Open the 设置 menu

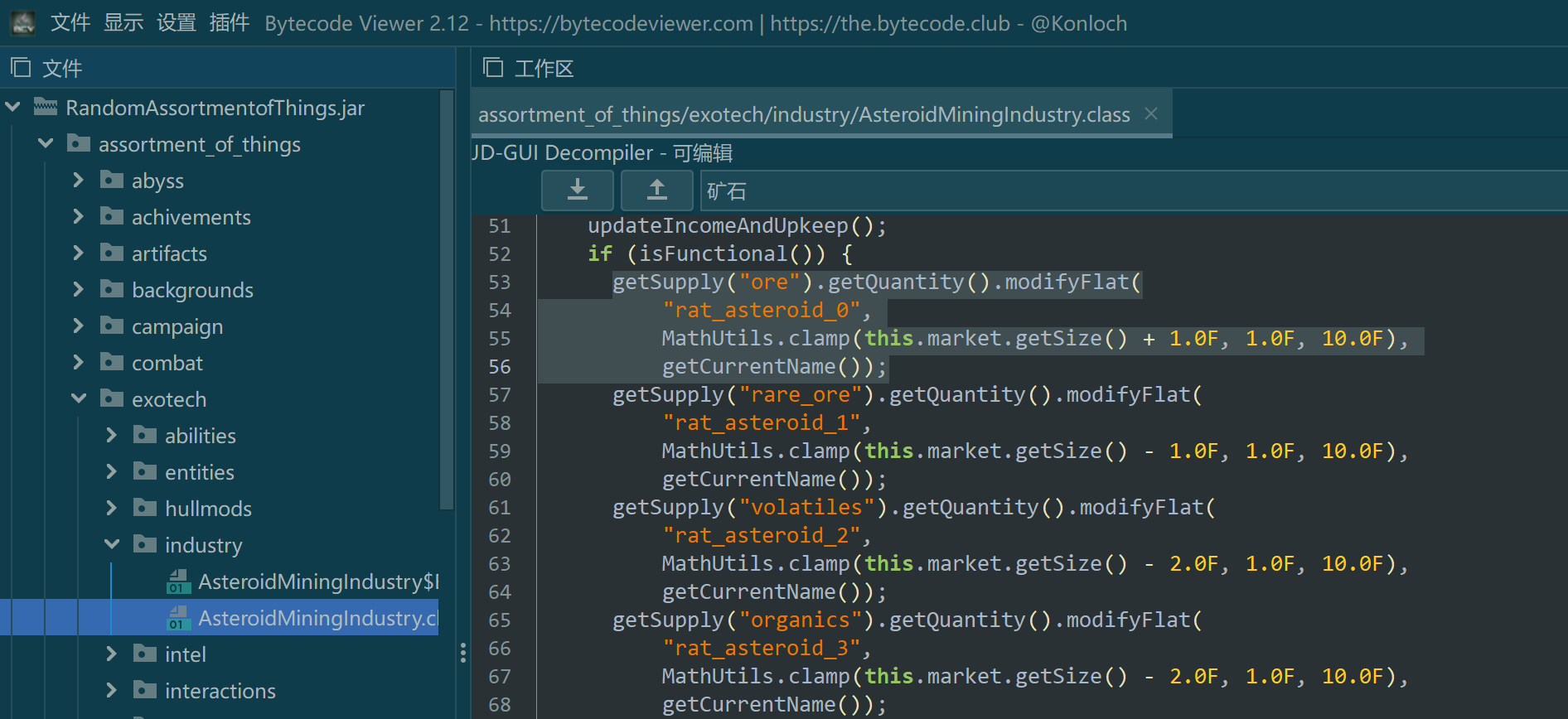tap(177, 23)
